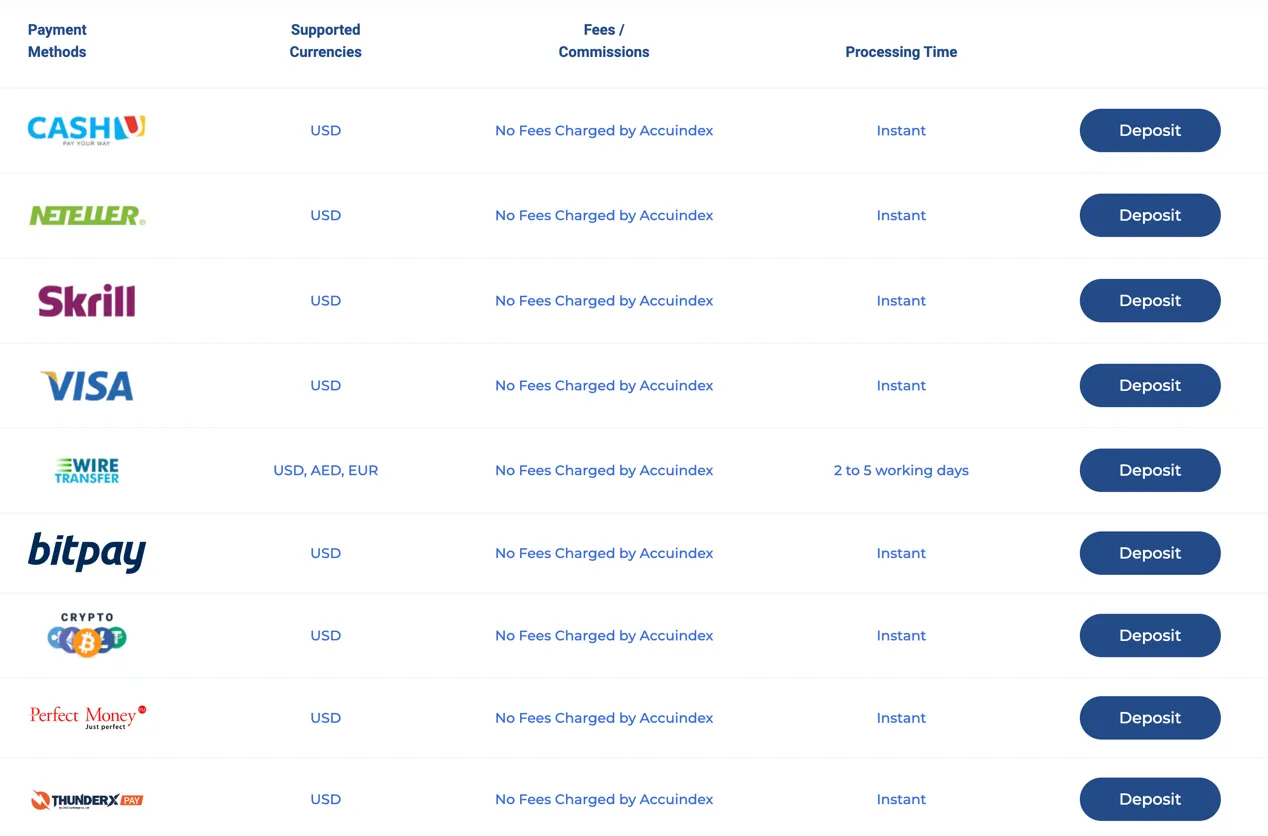Screen dimensions: 1268x836
Task: Deposit via the Neteller row
Action: (x=1150, y=215)
